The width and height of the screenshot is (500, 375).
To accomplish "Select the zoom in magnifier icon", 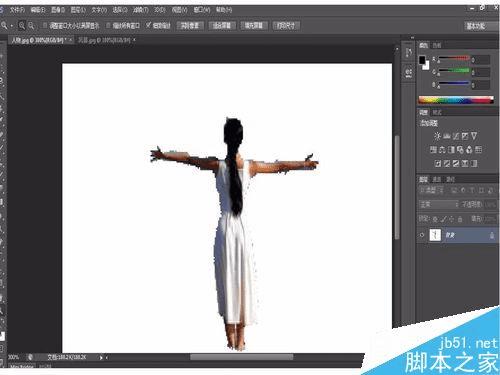I will (22, 25).
